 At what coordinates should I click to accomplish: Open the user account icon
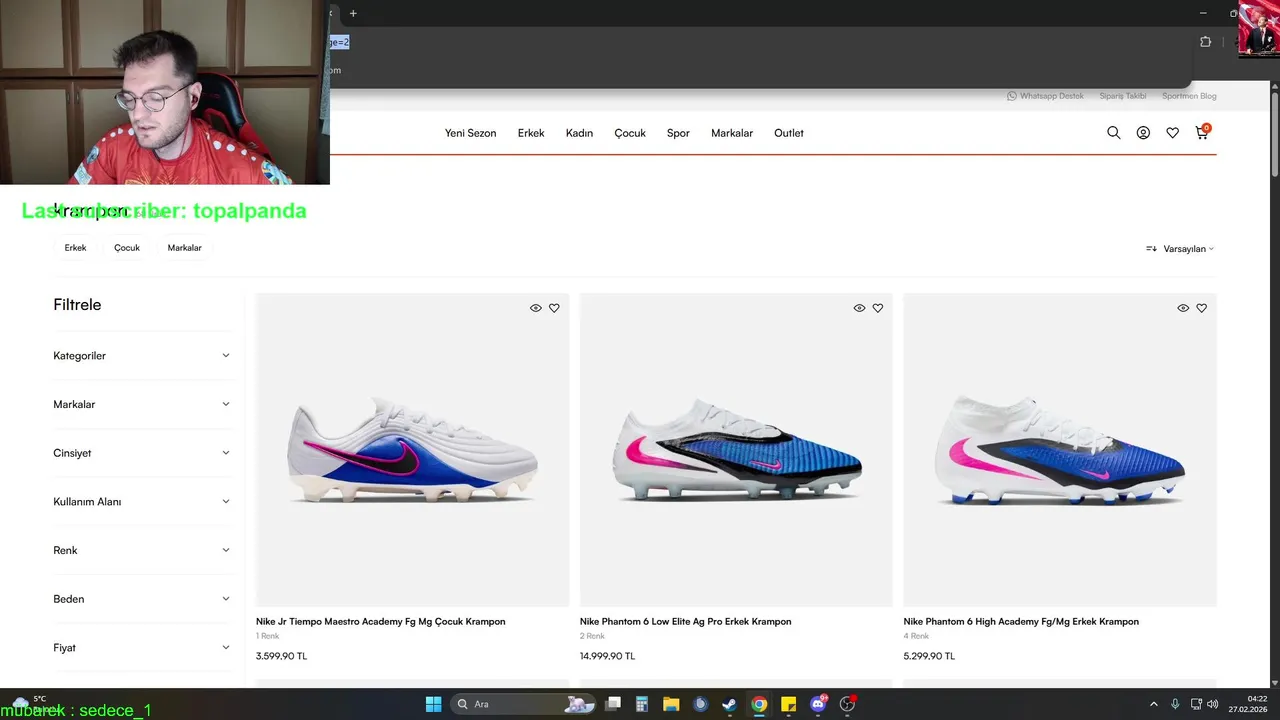1143,133
